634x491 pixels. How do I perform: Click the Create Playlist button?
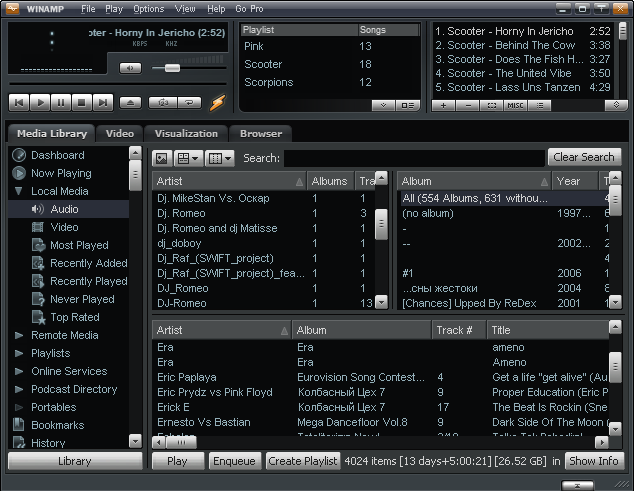click(x=303, y=461)
